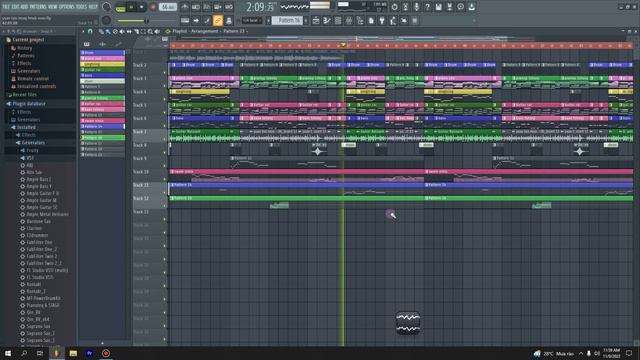Open the snap selector dropdown

tap(251, 20)
